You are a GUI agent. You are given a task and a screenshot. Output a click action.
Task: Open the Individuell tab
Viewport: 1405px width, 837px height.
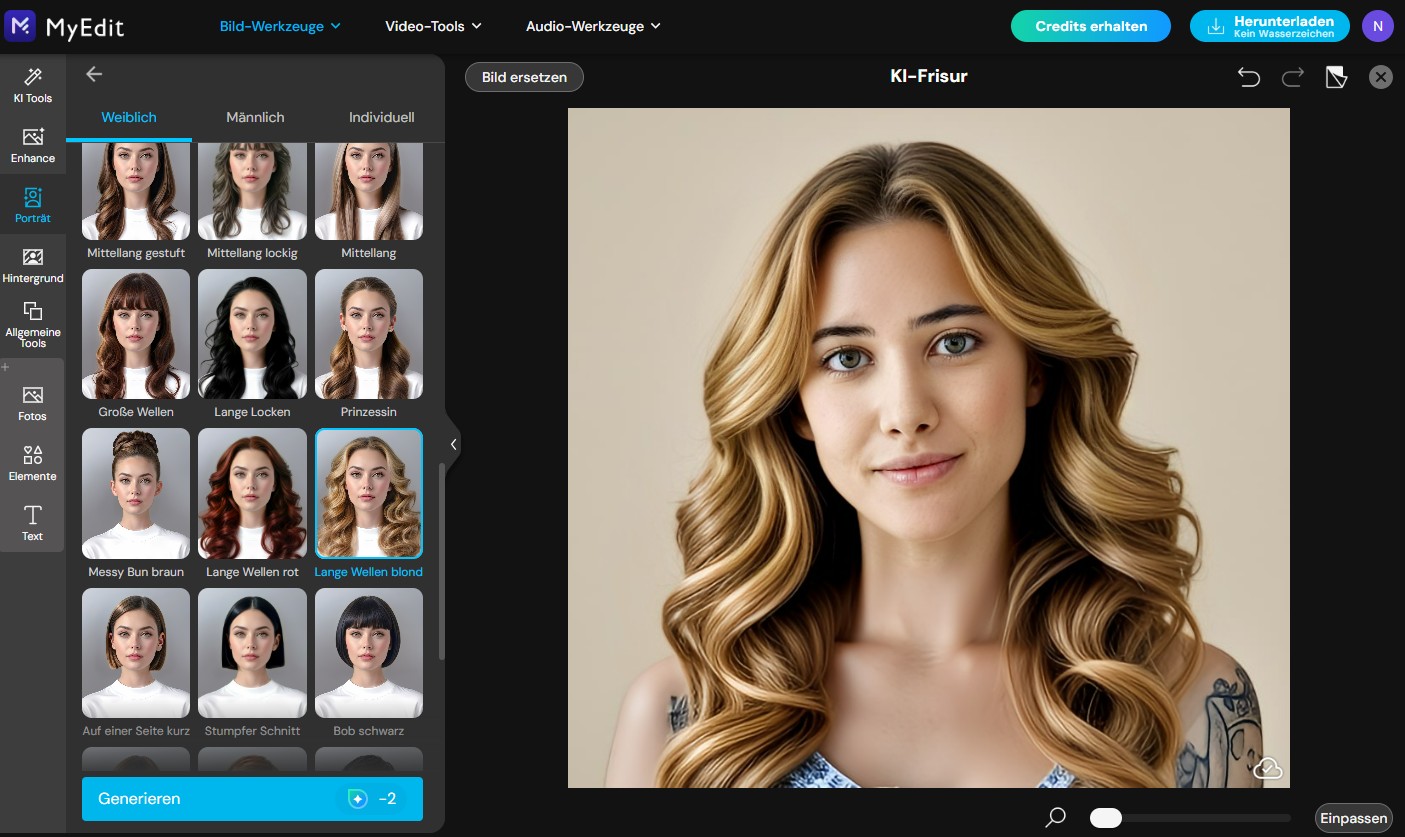(381, 117)
